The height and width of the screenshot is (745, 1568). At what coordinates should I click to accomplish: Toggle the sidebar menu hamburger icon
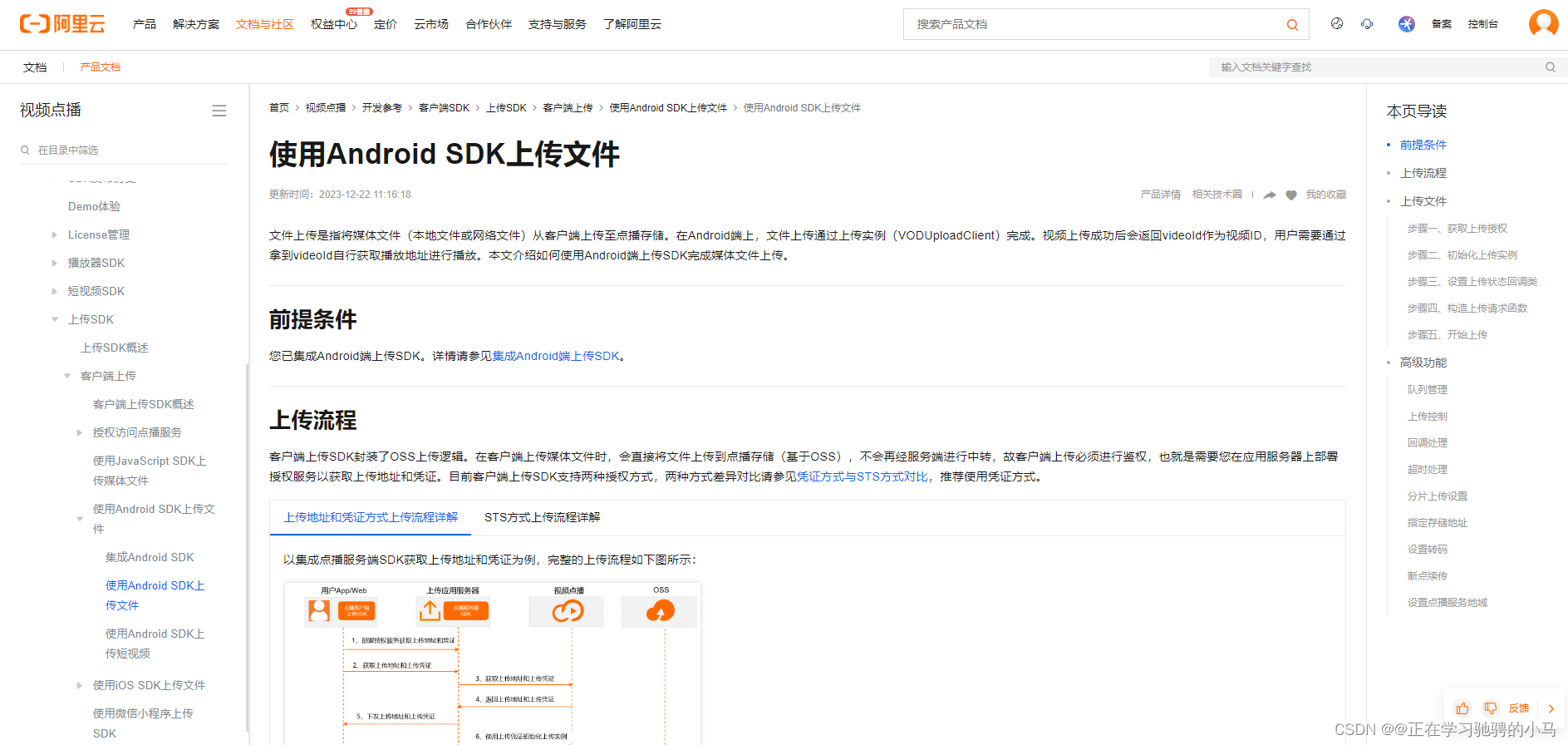tap(219, 111)
